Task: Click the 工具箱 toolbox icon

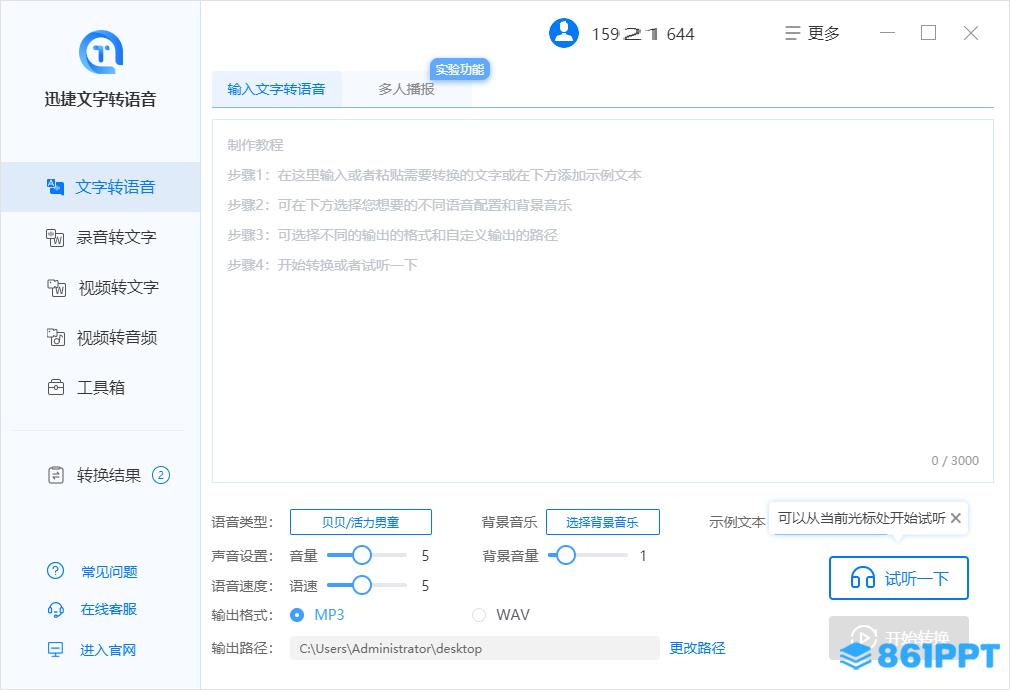Action: click(x=56, y=387)
